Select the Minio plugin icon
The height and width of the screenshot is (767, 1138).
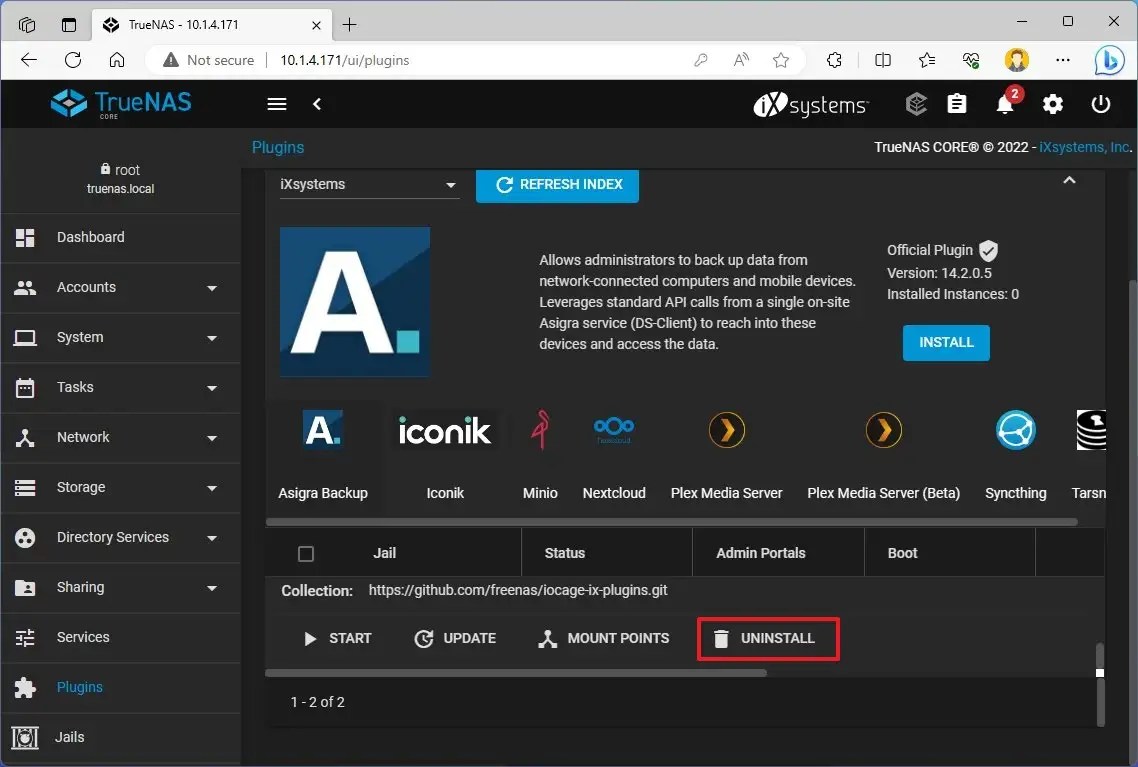click(539, 430)
